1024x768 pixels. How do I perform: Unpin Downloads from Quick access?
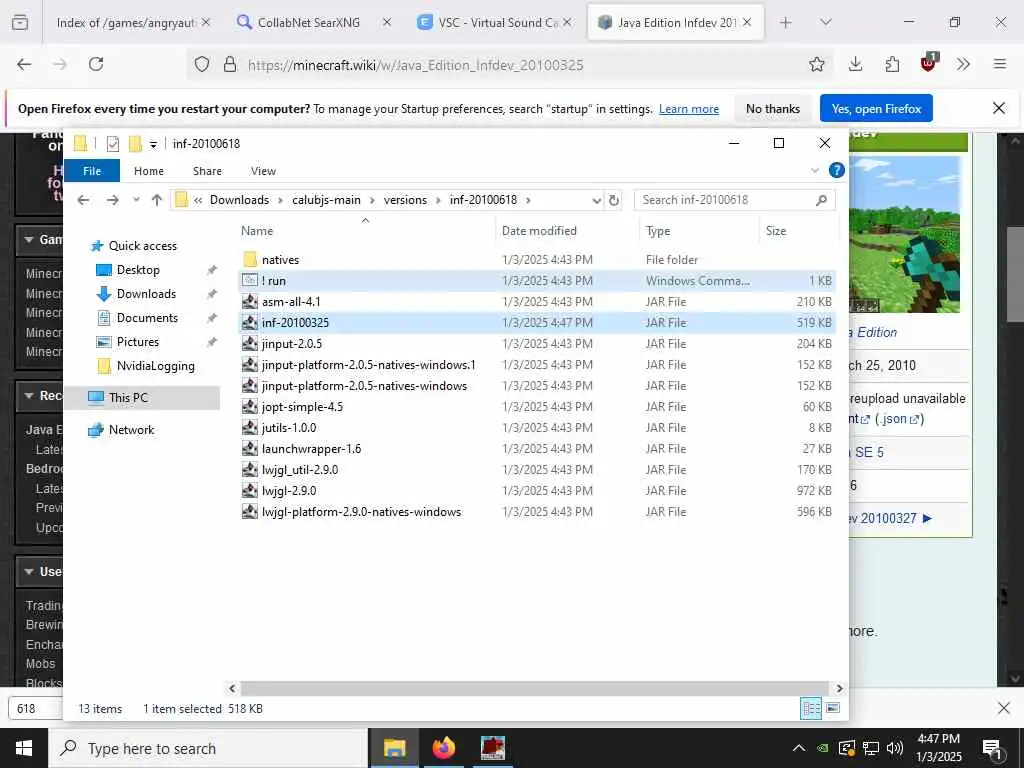[x=212, y=294]
